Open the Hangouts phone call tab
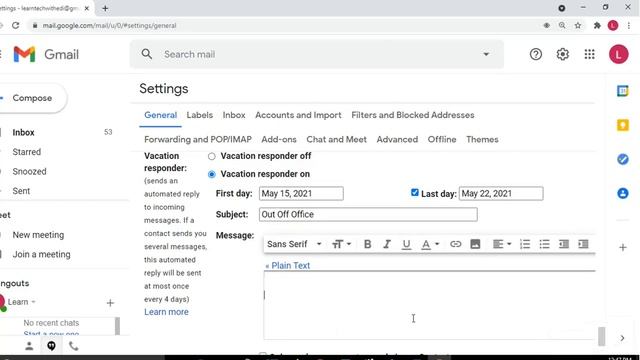640x360 pixels. pyautogui.click(x=73, y=346)
